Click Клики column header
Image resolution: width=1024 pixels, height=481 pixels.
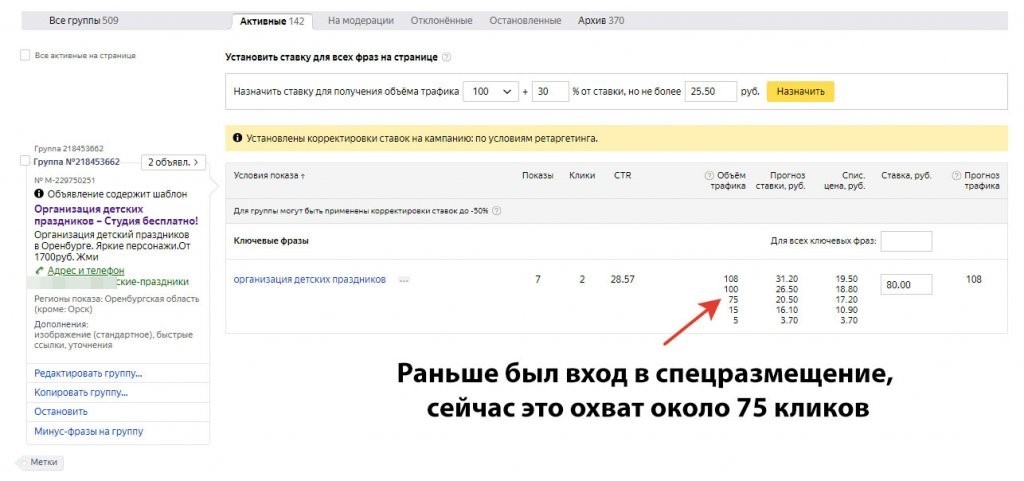[581, 176]
